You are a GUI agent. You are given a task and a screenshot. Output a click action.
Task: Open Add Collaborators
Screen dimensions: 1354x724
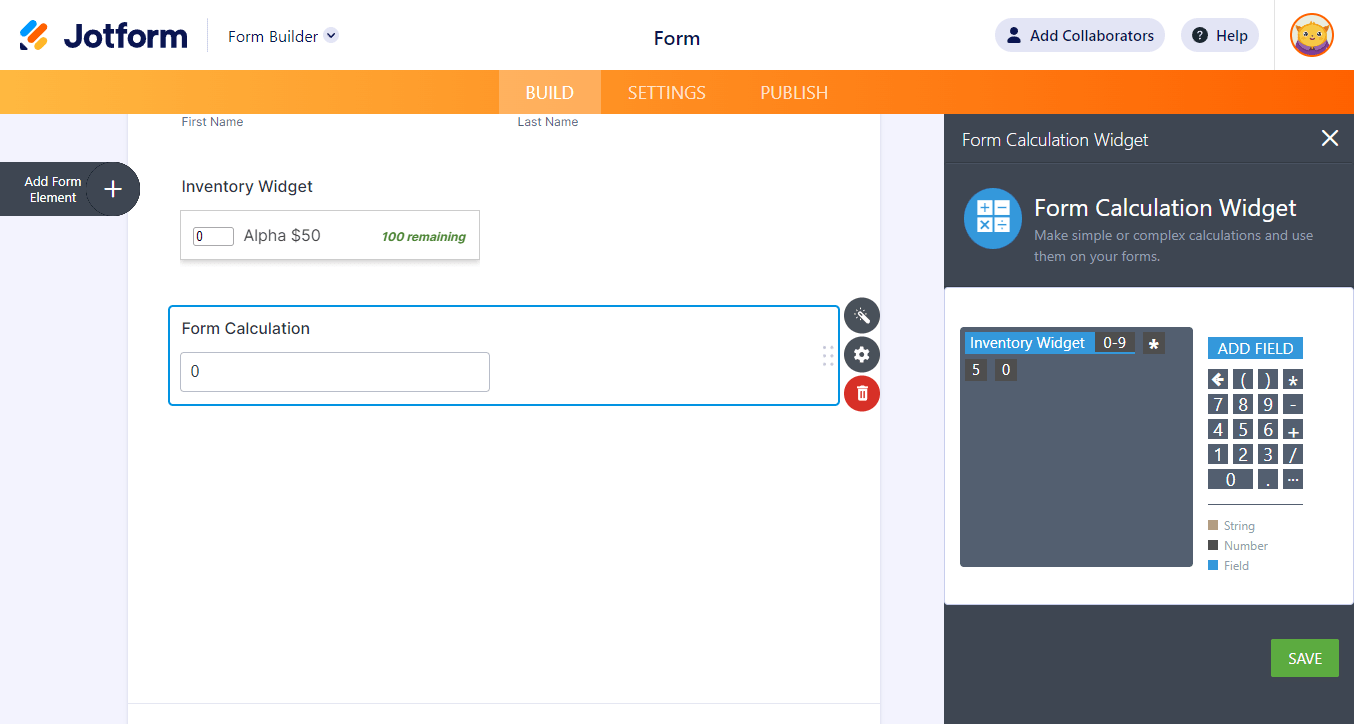point(1080,35)
